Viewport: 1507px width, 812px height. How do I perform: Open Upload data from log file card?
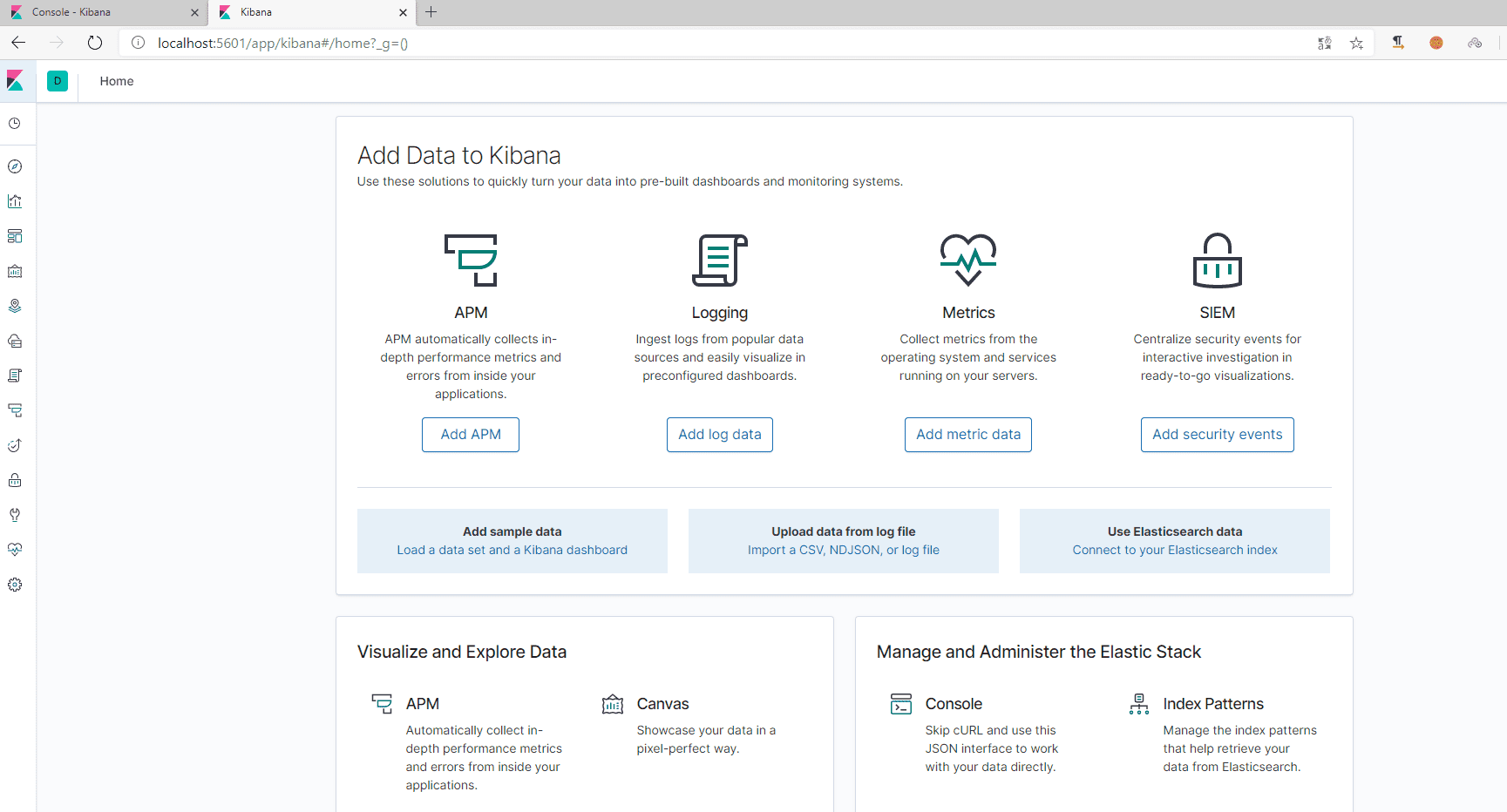click(x=844, y=541)
